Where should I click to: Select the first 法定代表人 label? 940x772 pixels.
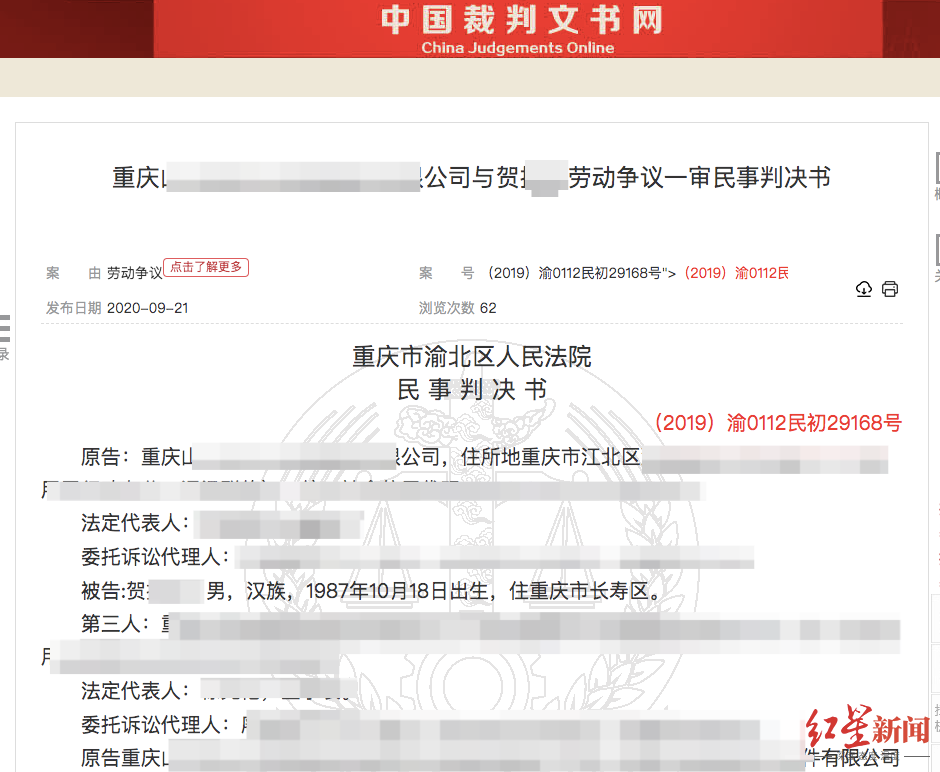tap(135, 523)
